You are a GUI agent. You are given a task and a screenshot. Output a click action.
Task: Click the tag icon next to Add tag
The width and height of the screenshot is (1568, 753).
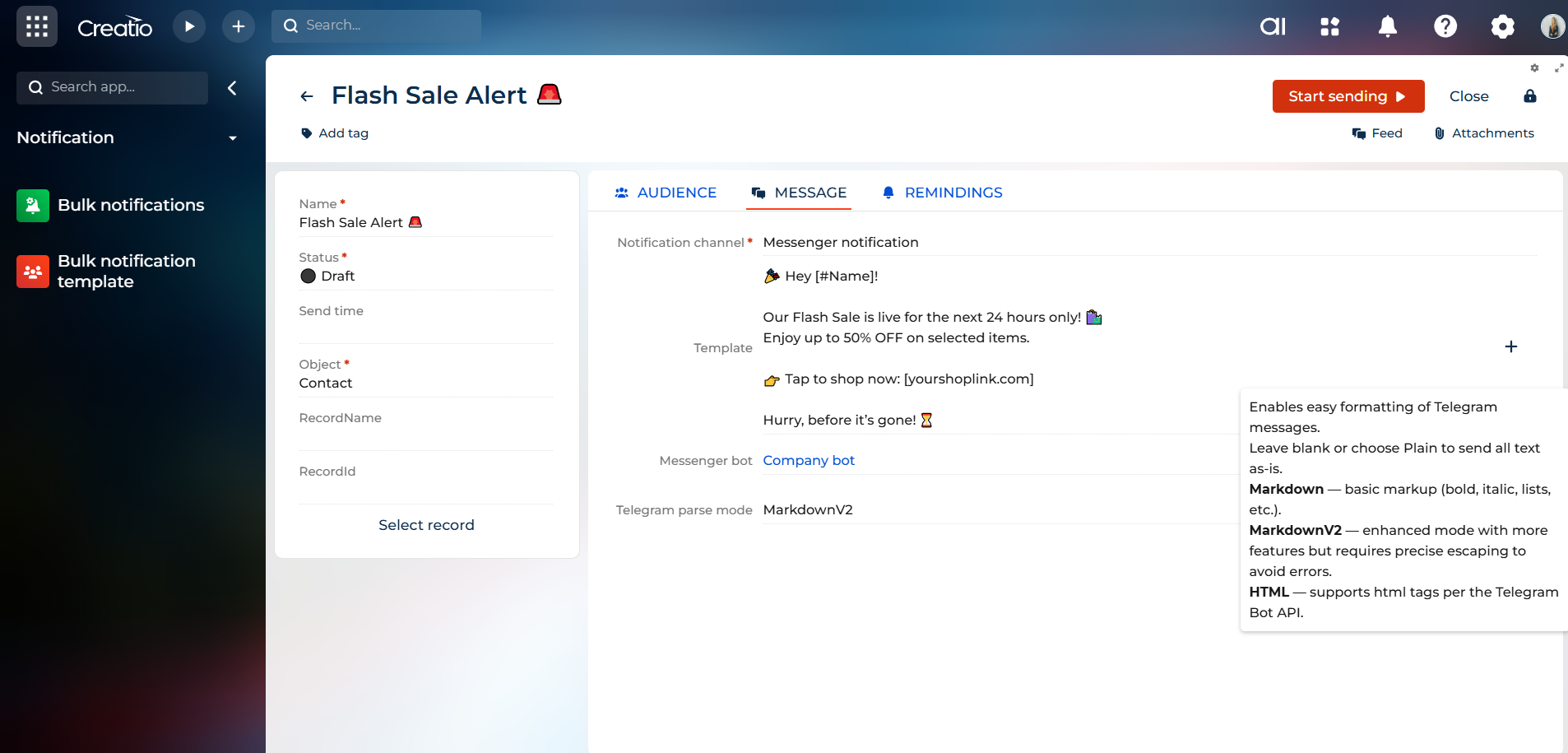(306, 133)
